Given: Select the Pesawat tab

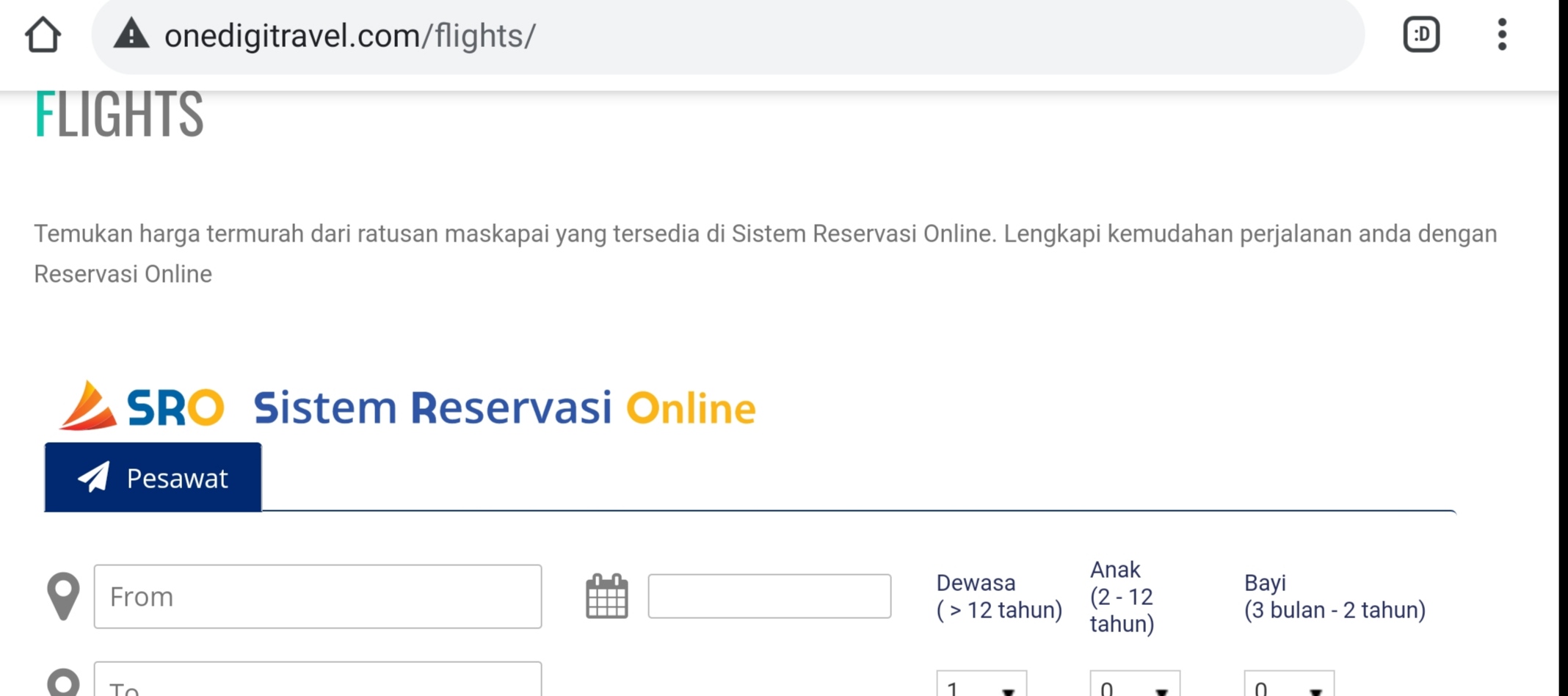Looking at the screenshot, I should pos(153,477).
